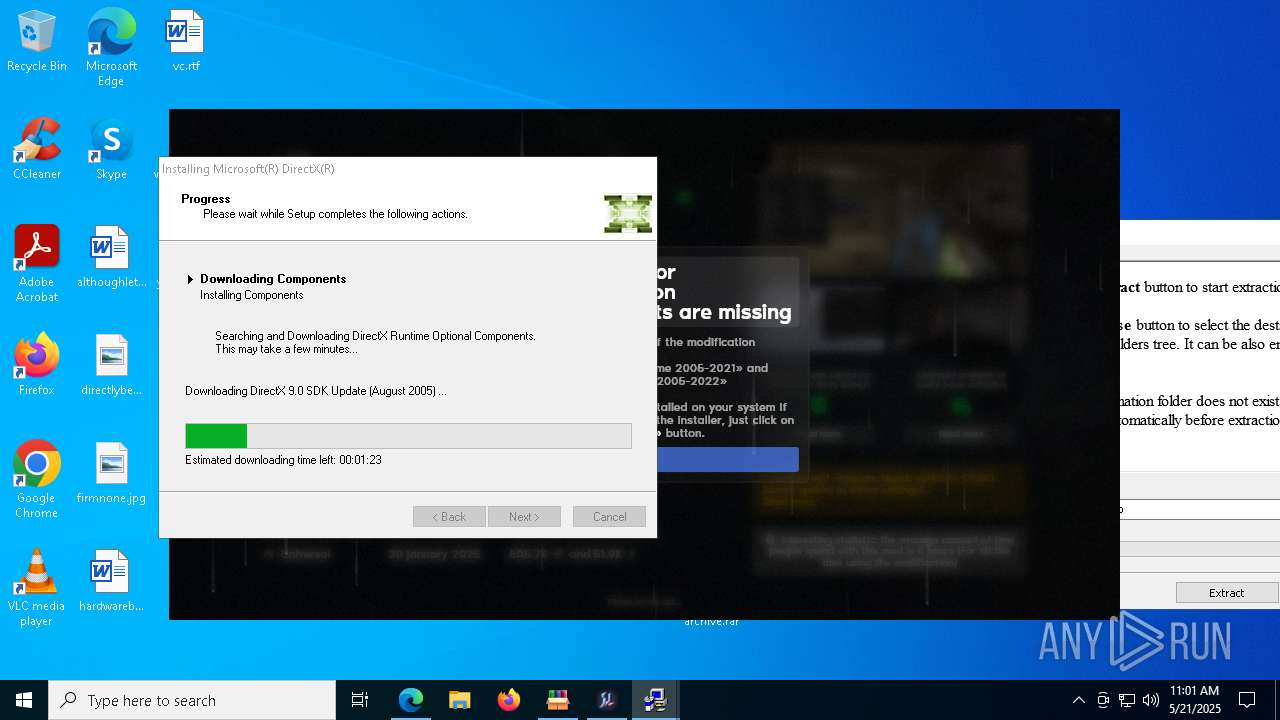Click the Installing Components step
1280x720 pixels.
(x=251, y=295)
